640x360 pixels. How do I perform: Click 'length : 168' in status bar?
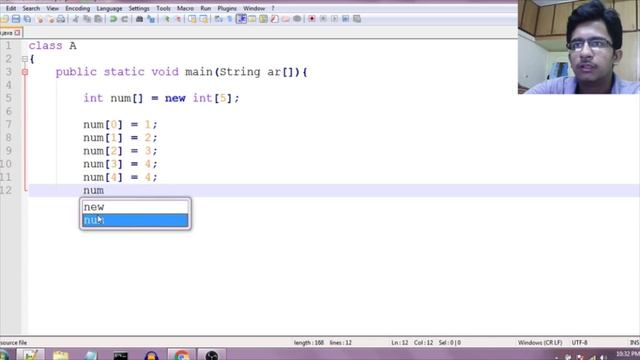point(309,342)
